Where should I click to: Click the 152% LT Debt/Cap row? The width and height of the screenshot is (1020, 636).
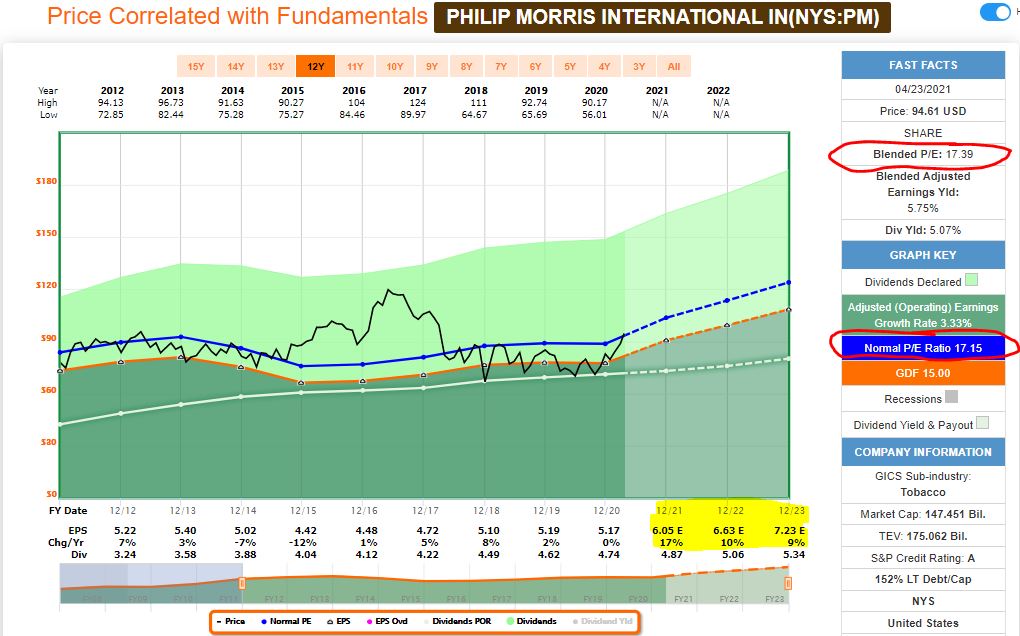click(923, 579)
